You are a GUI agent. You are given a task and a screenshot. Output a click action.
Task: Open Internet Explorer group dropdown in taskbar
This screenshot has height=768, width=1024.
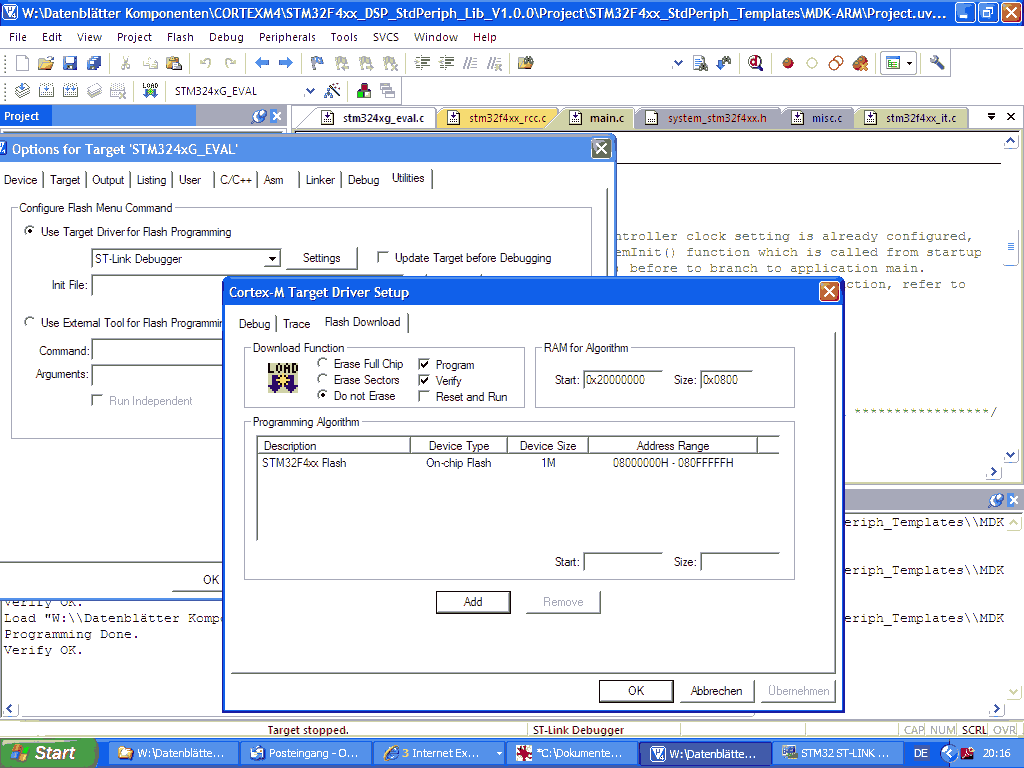(499, 753)
